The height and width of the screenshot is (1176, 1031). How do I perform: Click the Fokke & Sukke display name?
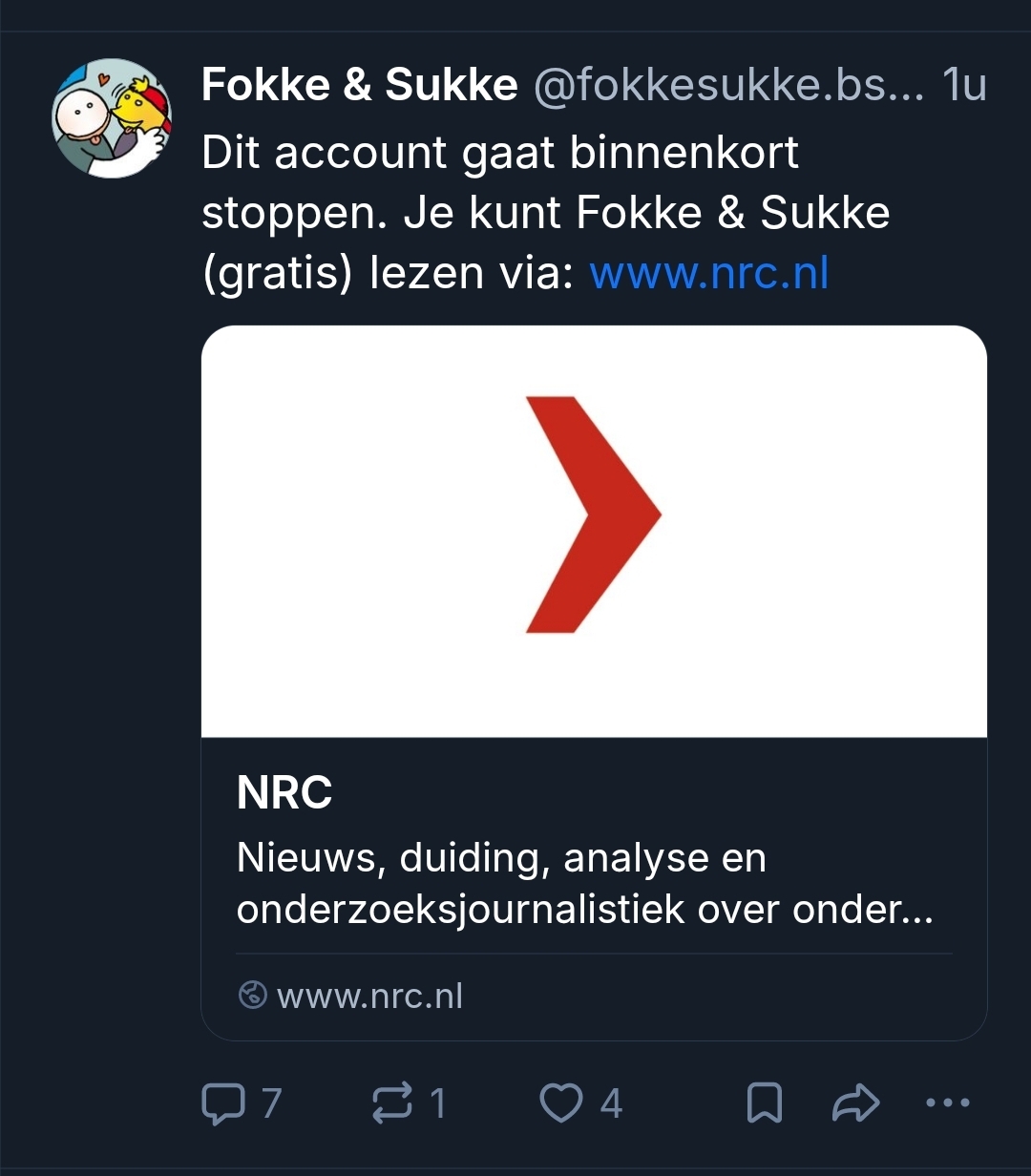pos(360,86)
